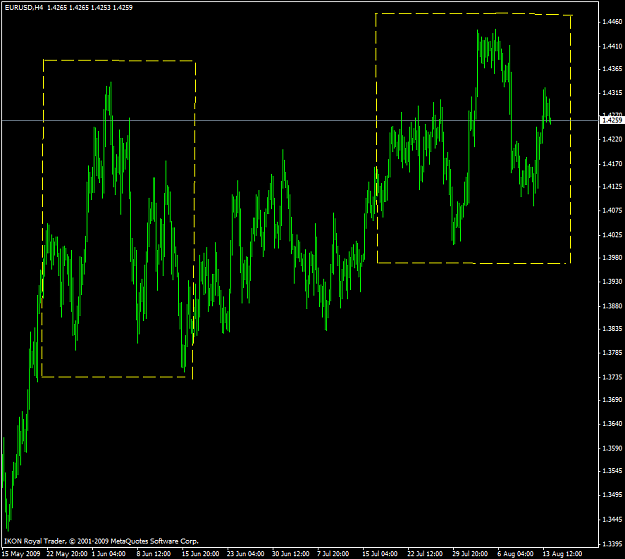The height and width of the screenshot is (559, 625).
Task: Click the 1.4075 price scale label
Action: click(612, 210)
